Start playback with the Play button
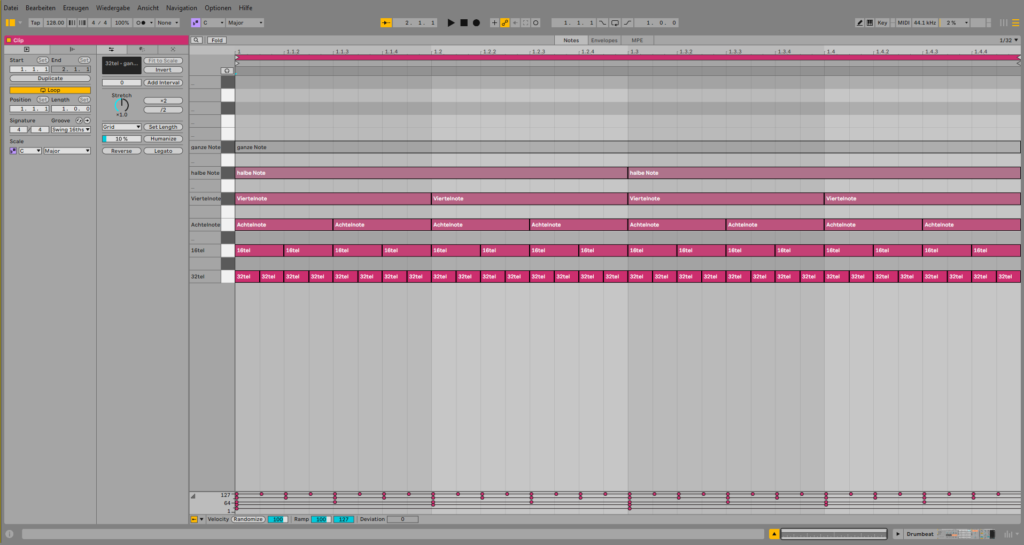Viewport: 1024px width, 545px height. click(451, 23)
